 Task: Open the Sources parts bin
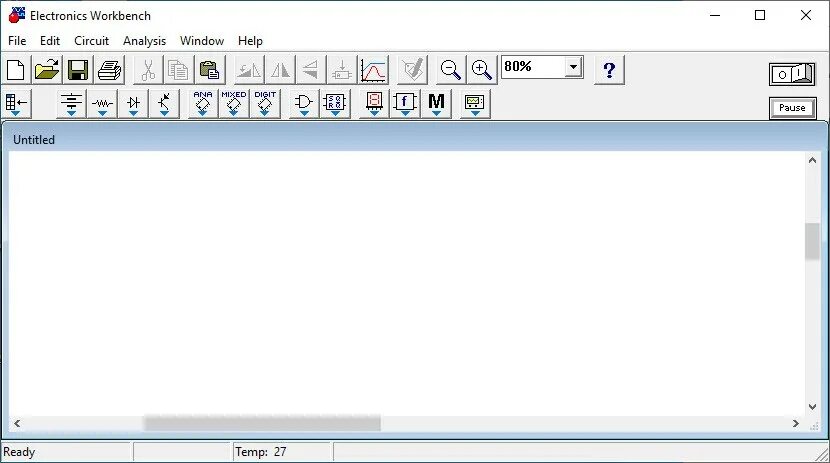71,104
